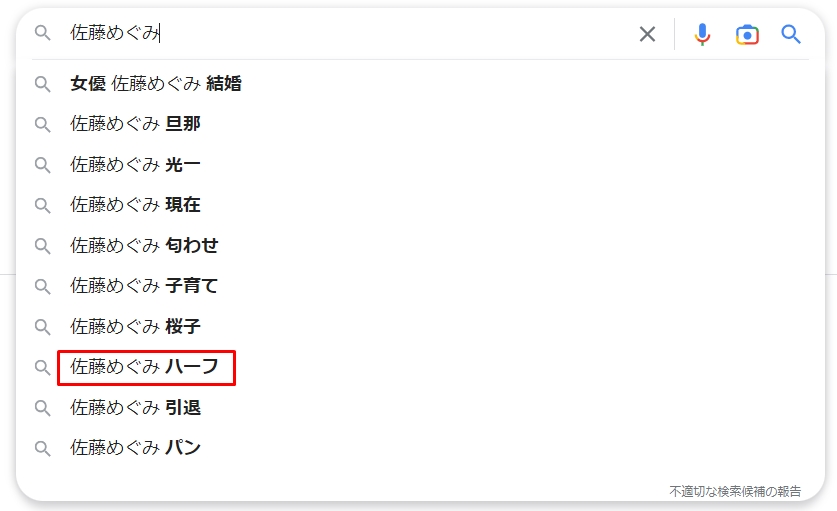The height and width of the screenshot is (511, 837).
Task: Pick the suggestion 佐藤めぐみ 子育て
Action: coord(144,286)
